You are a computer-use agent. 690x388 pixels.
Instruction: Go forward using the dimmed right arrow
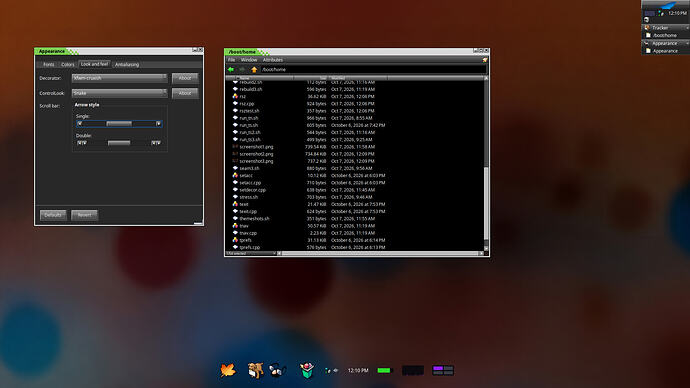coord(242,70)
